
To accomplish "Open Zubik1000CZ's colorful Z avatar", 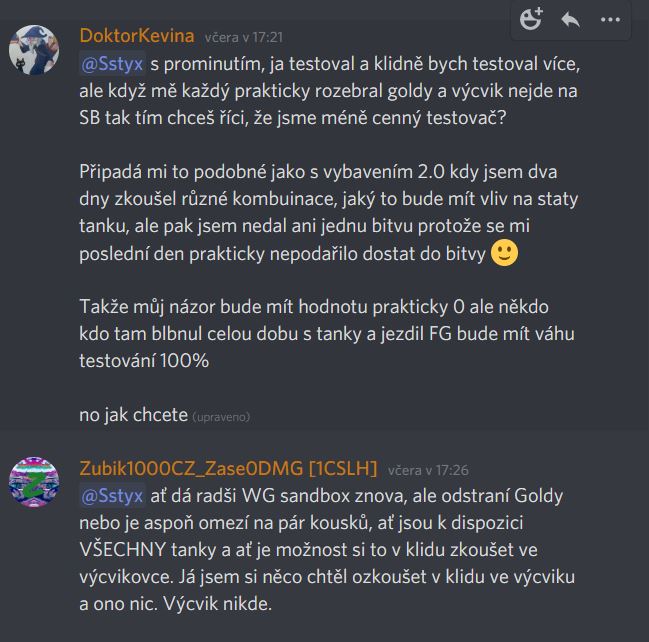I will pyautogui.click(x=34, y=482).
